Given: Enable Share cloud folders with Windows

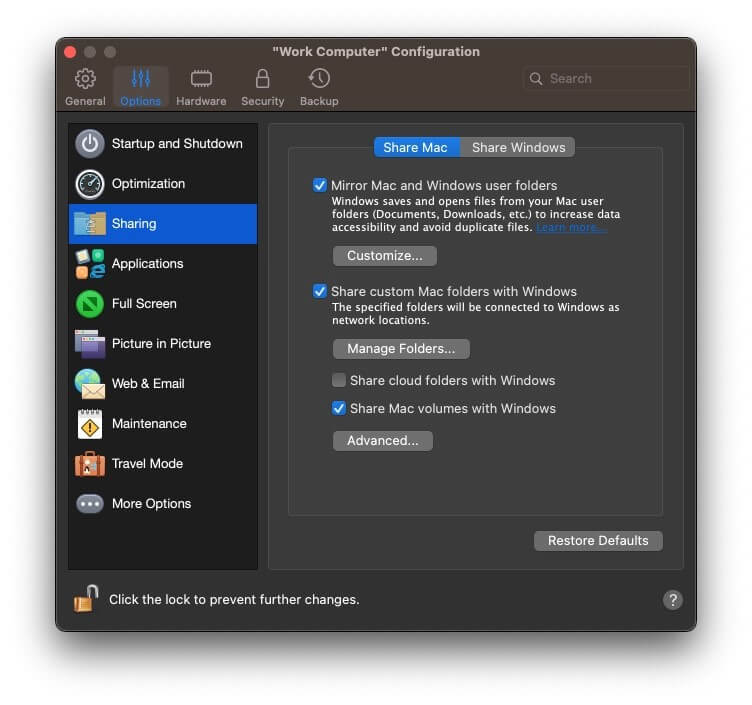Looking at the screenshot, I should click(339, 380).
